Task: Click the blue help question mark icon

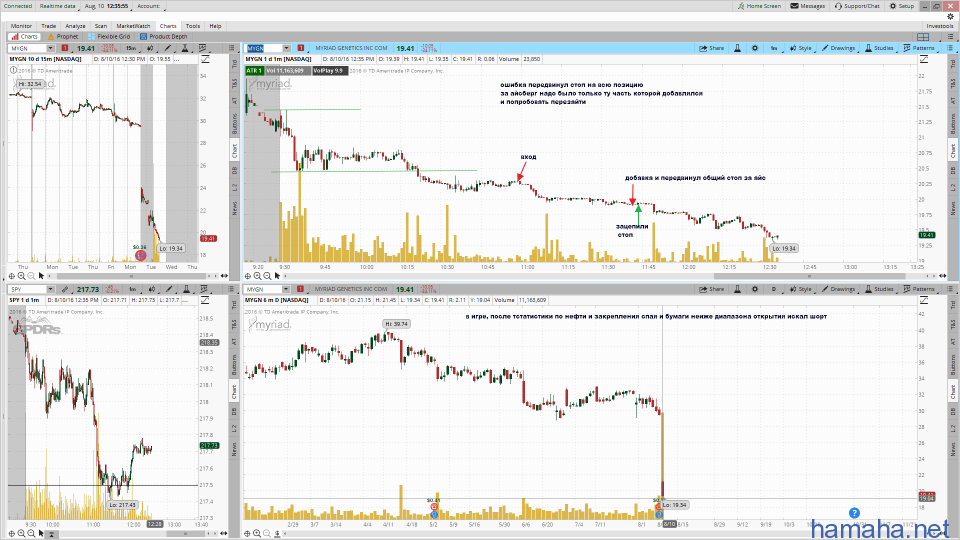Action: point(855,513)
